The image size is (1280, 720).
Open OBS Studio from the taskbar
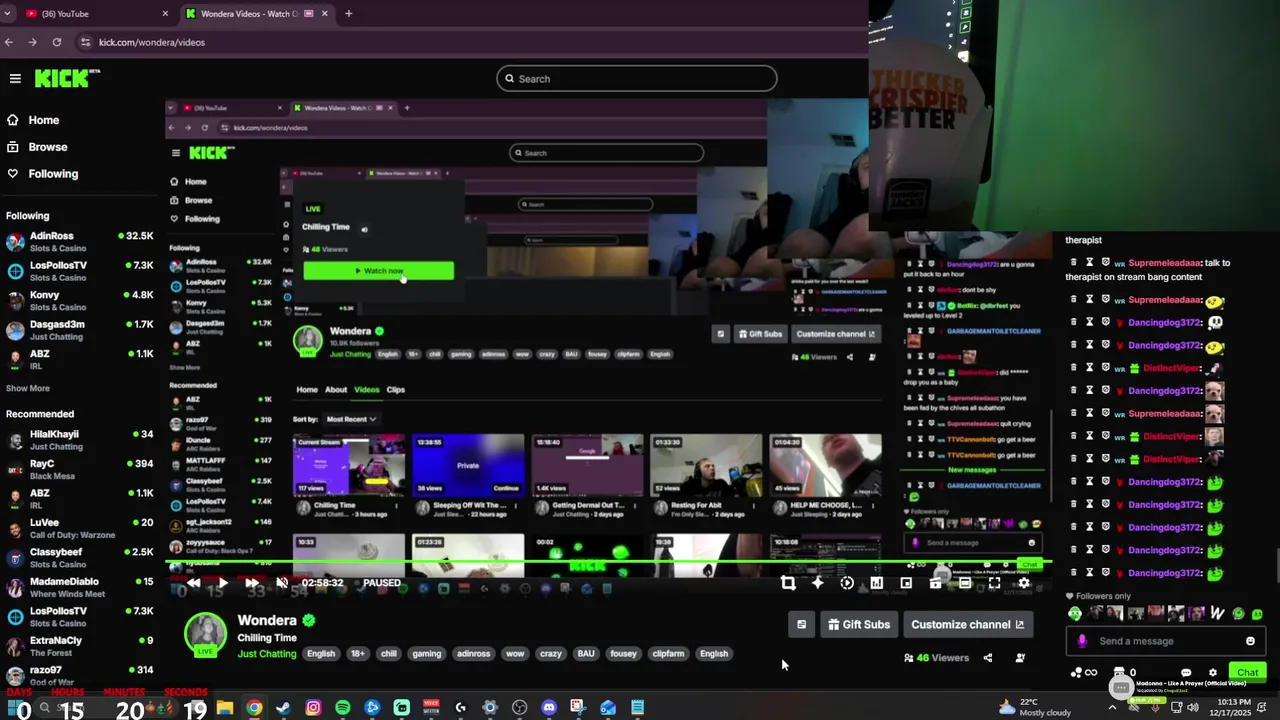click(x=519, y=708)
